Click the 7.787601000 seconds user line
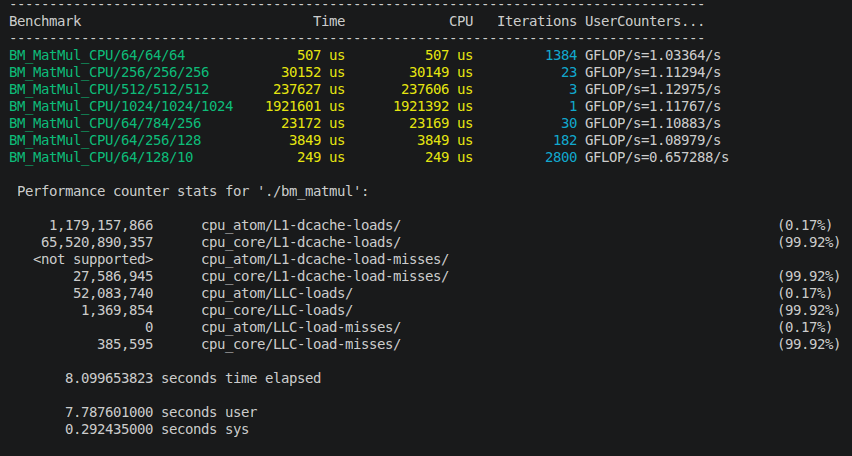 click(x=161, y=412)
